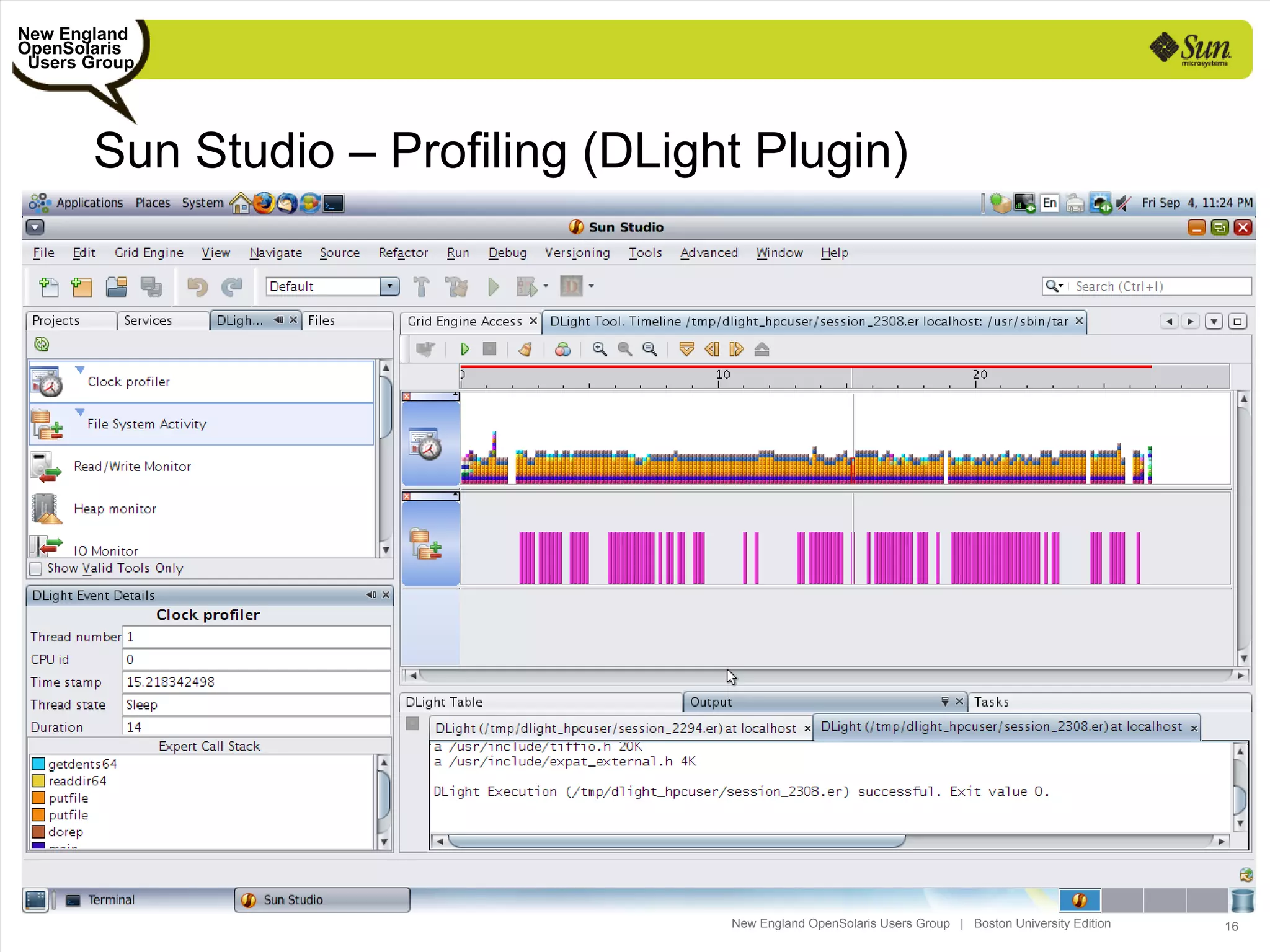Click the filter funnel icon in timeline toolbar
The image size is (1270, 952).
(686, 350)
